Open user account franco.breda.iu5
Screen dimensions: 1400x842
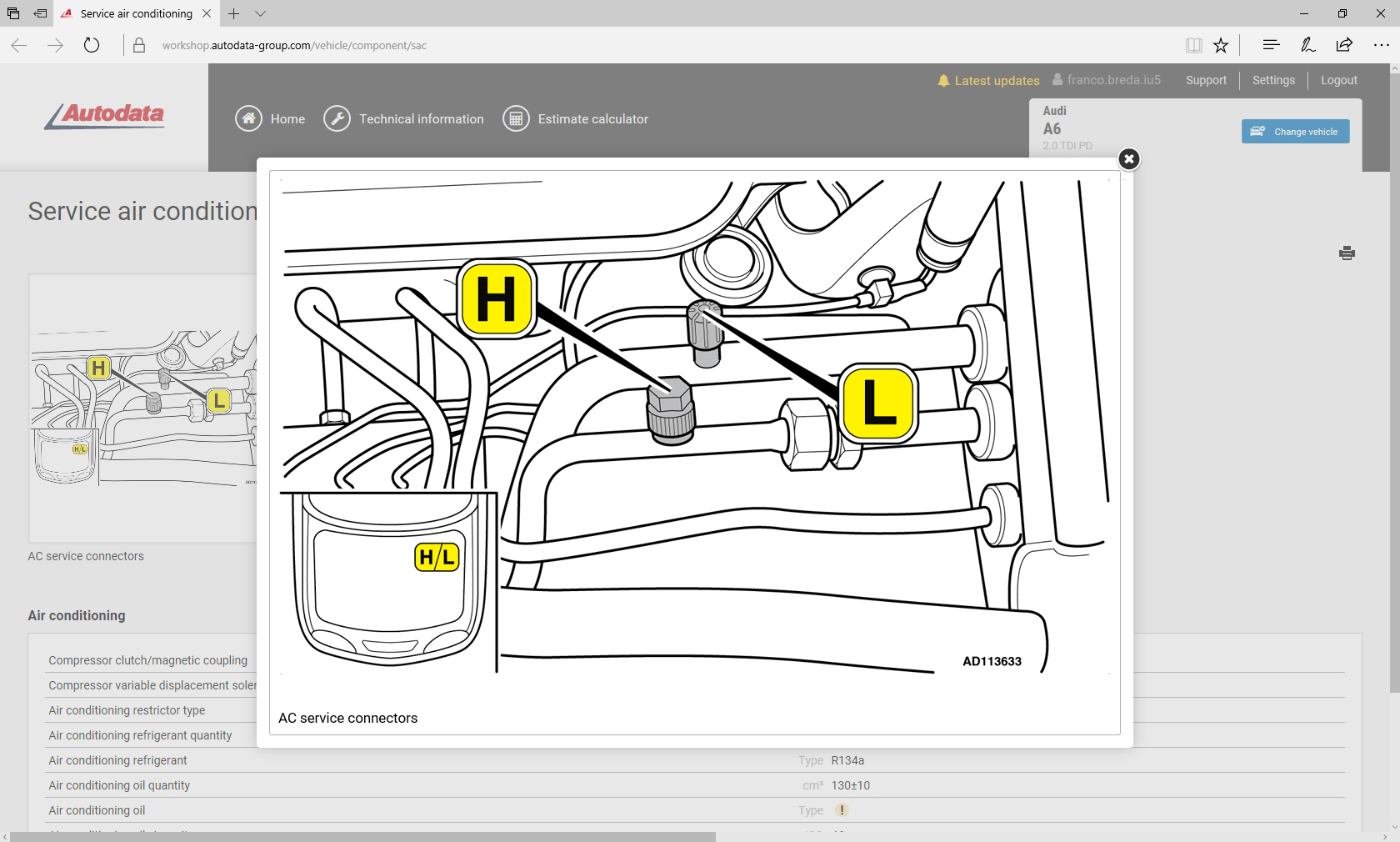(1107, 80)
